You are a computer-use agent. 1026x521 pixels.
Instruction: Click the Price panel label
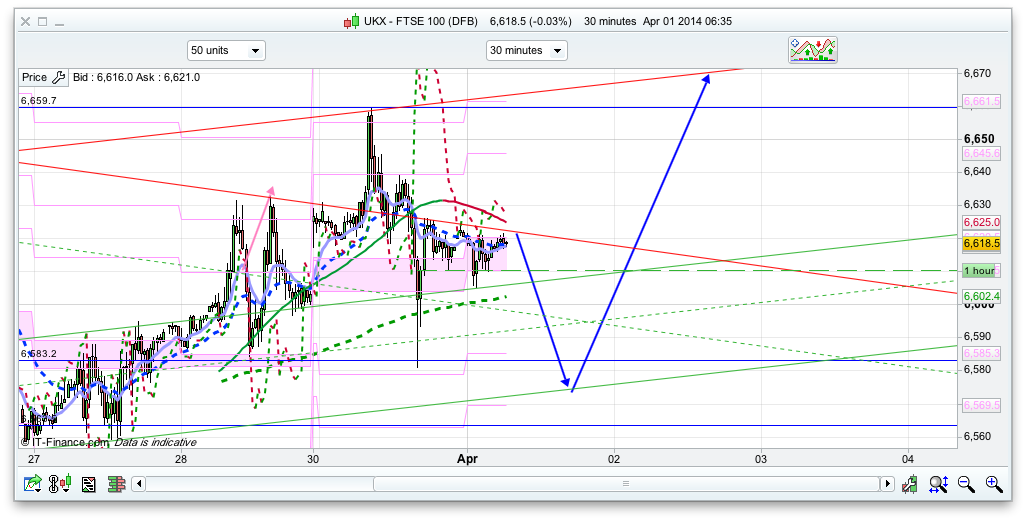(34, 77)
